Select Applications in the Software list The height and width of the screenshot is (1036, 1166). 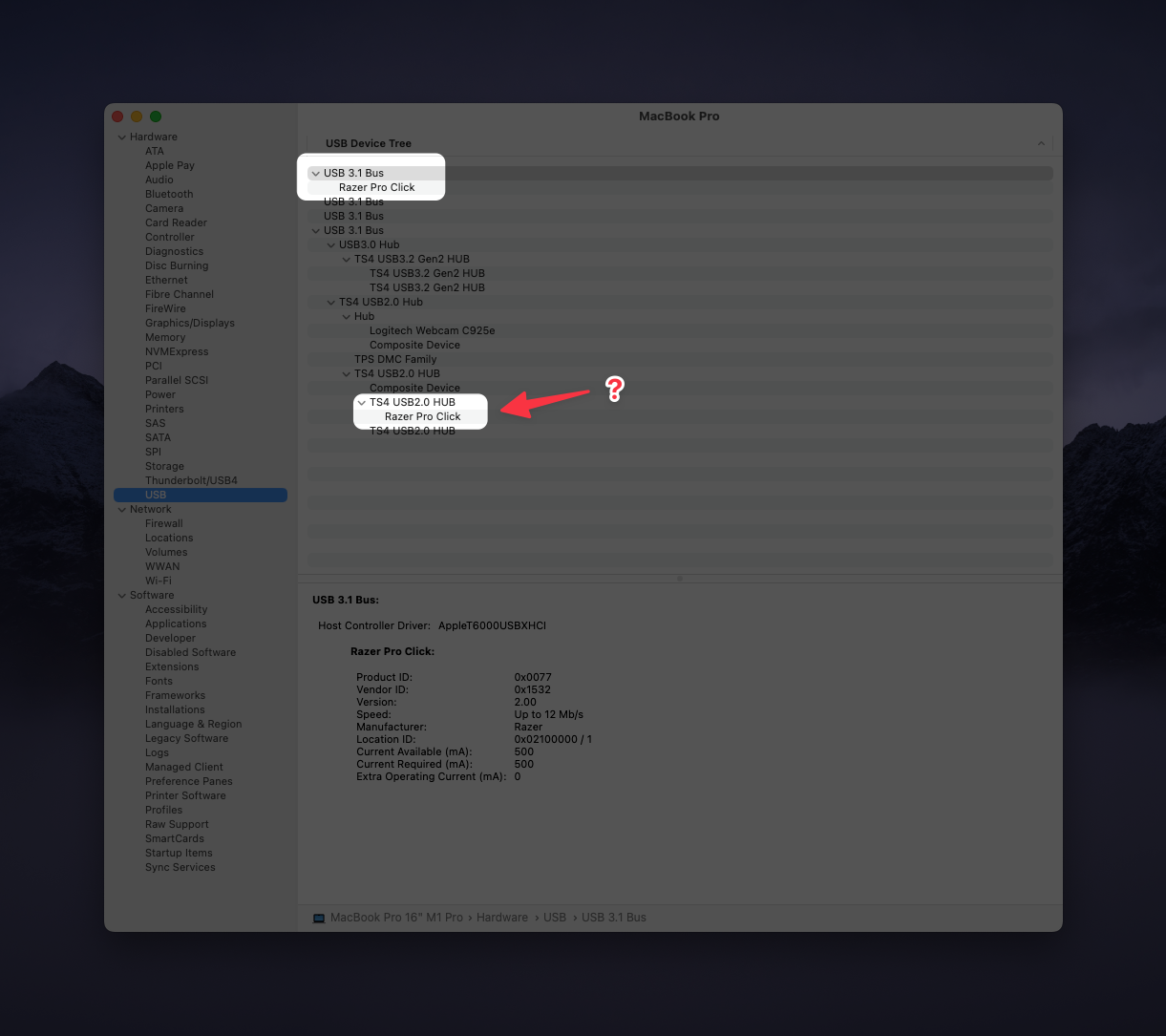pyautogui.click(x=176, y=624)
